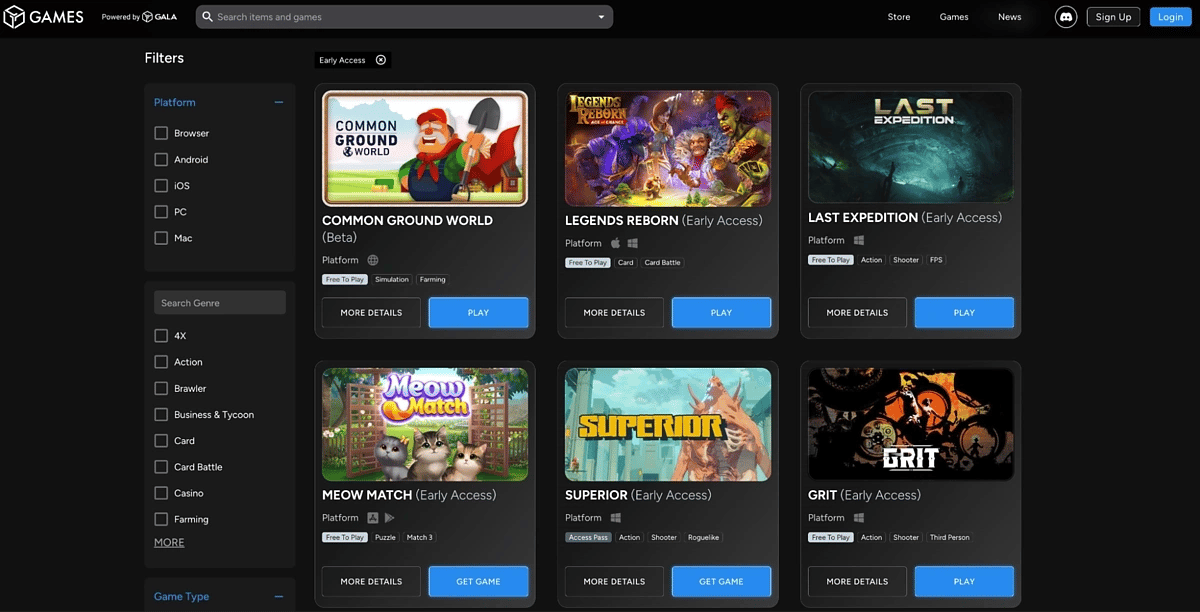Open the Discord icon in header
The image size is (1200, 612).
pos(1066,17)
